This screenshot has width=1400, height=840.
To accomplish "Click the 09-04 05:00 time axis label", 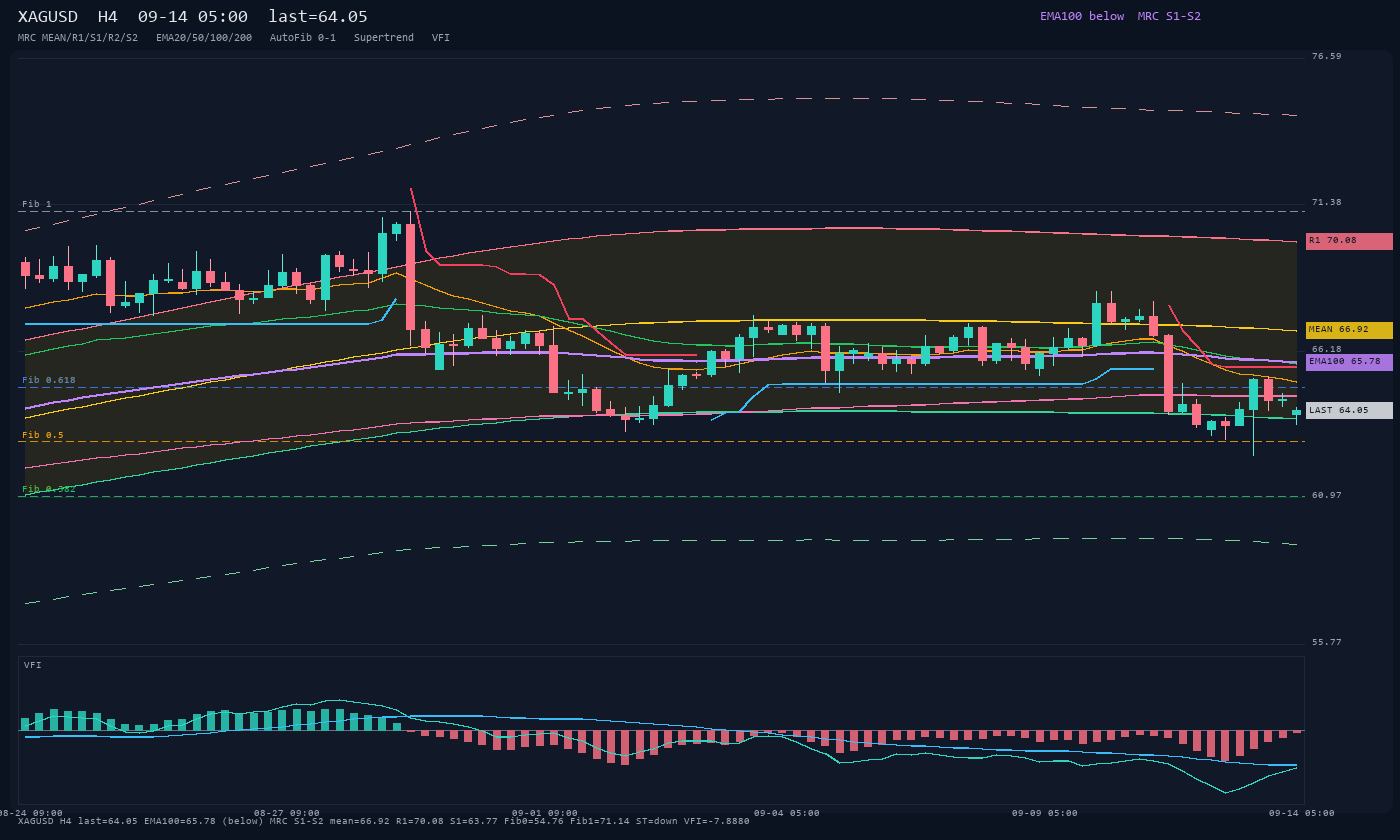I will click(x=787, y=813).
